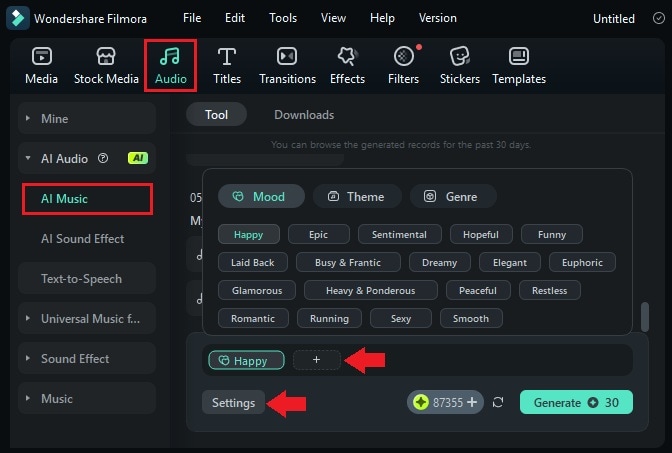Screen dimensions: 672x453
Task: Toggle the Euphoric mood tag
Action: (x=582, y=262)
